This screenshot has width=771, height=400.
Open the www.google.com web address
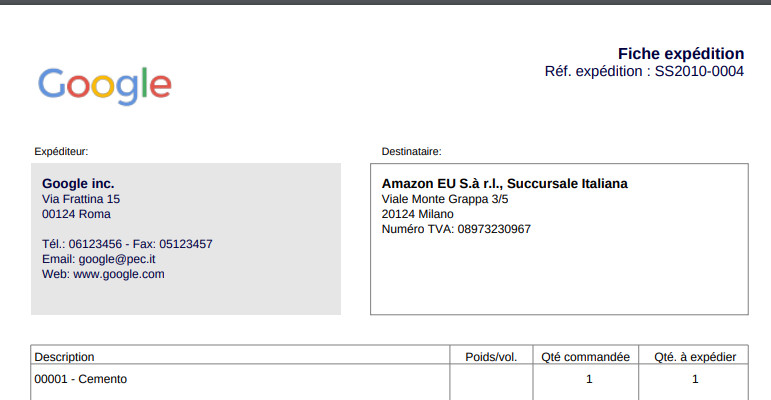(x=118, y=274)
